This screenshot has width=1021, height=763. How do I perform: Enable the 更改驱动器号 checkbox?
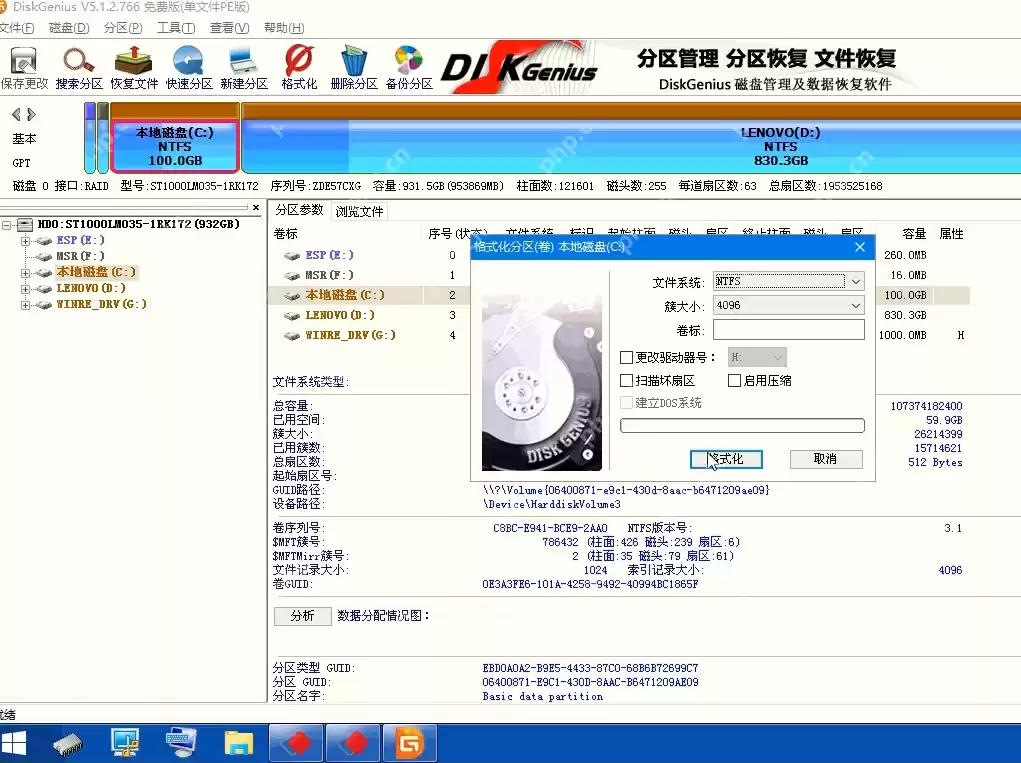point(627,357)
